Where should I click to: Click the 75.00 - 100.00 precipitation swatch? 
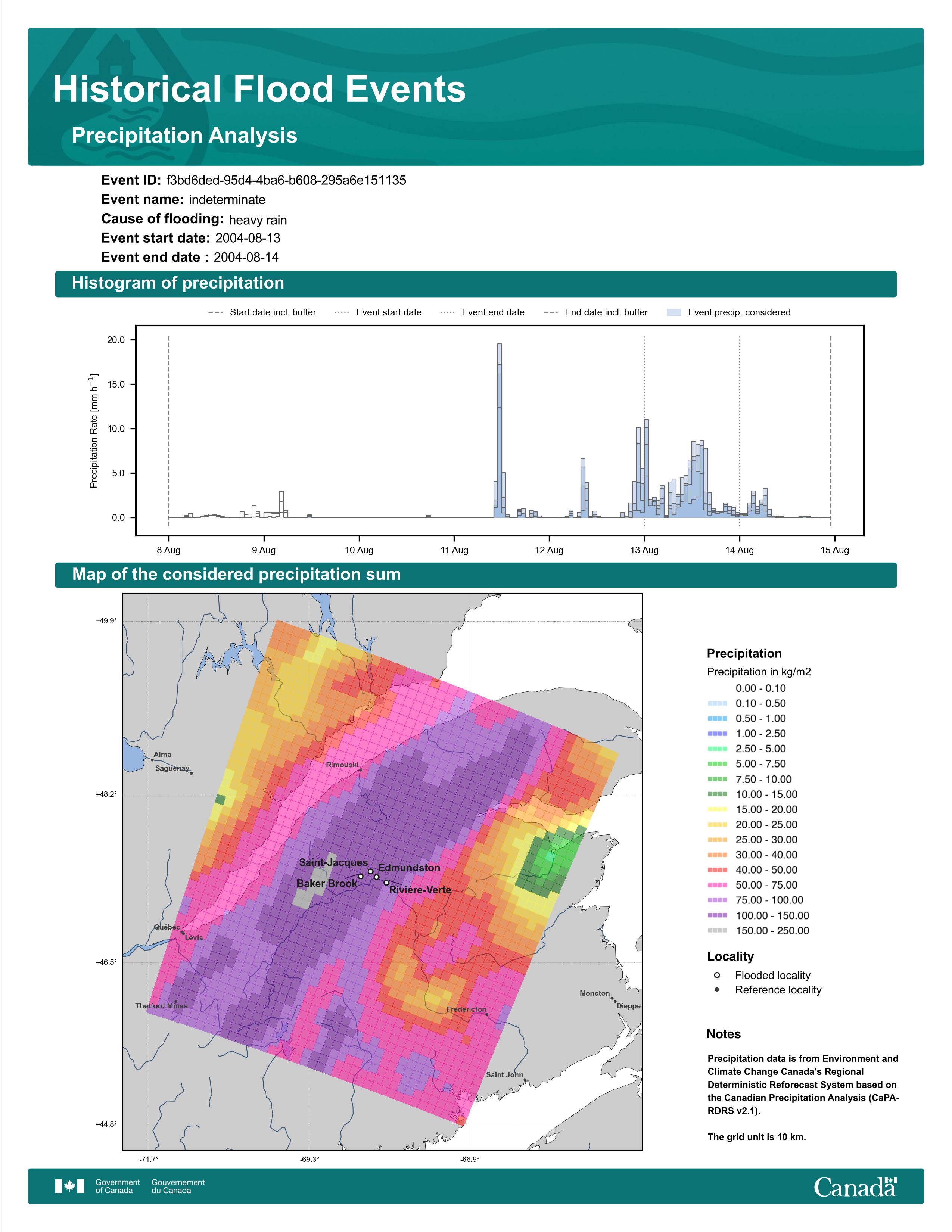(718, 900)
